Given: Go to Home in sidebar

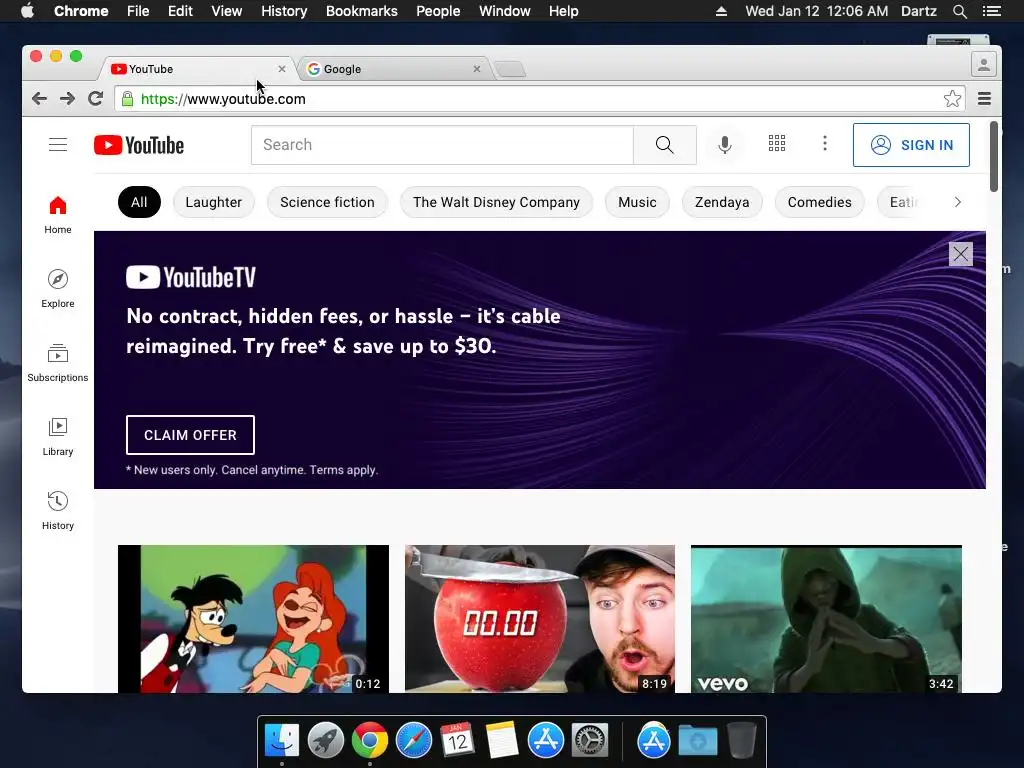Looking at the screenshot, I should (58, 216).
